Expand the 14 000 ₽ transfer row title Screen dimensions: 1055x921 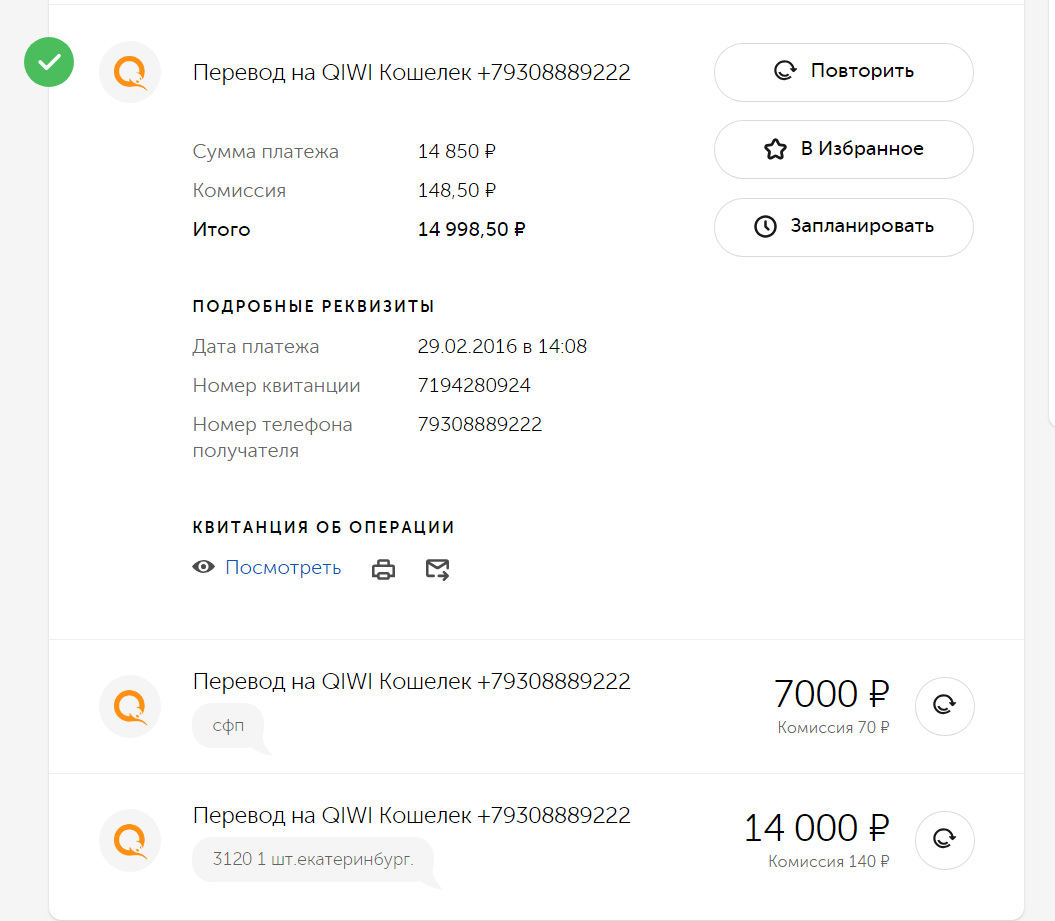pyautogui.click(x=411, y=815)
